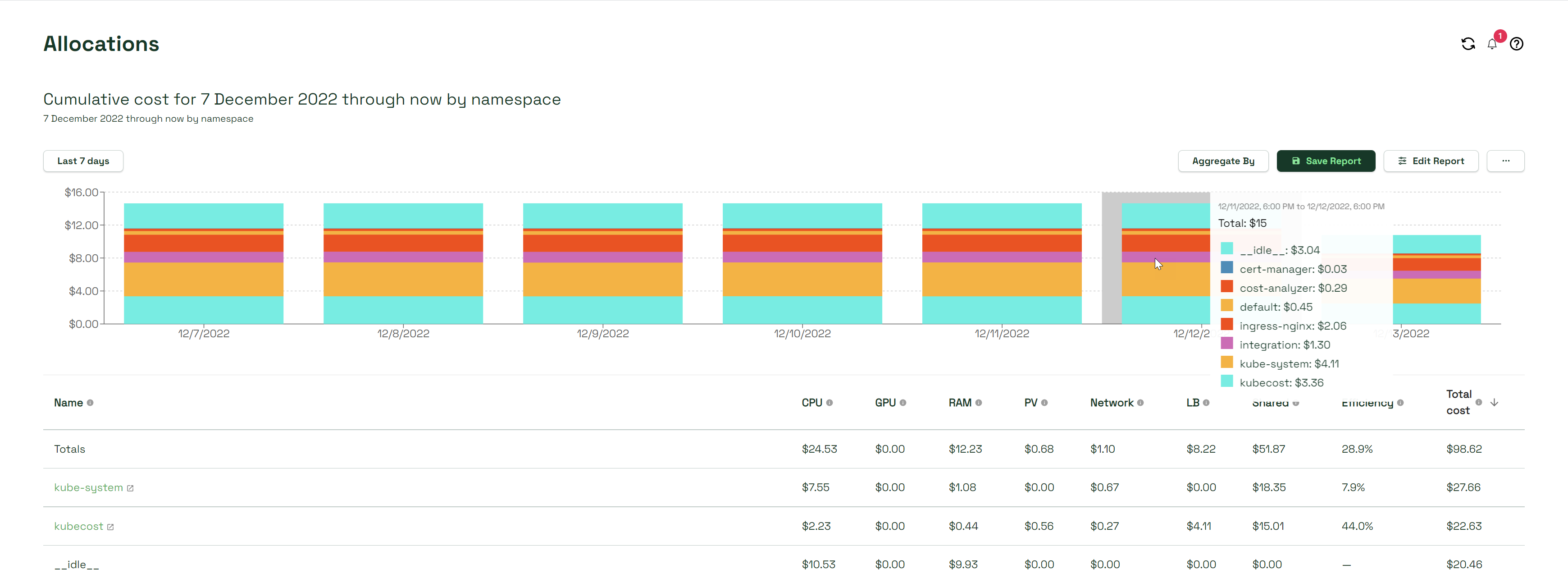Click external link icon beside kube-system
1568x583 pixels.
coord(130,488)
